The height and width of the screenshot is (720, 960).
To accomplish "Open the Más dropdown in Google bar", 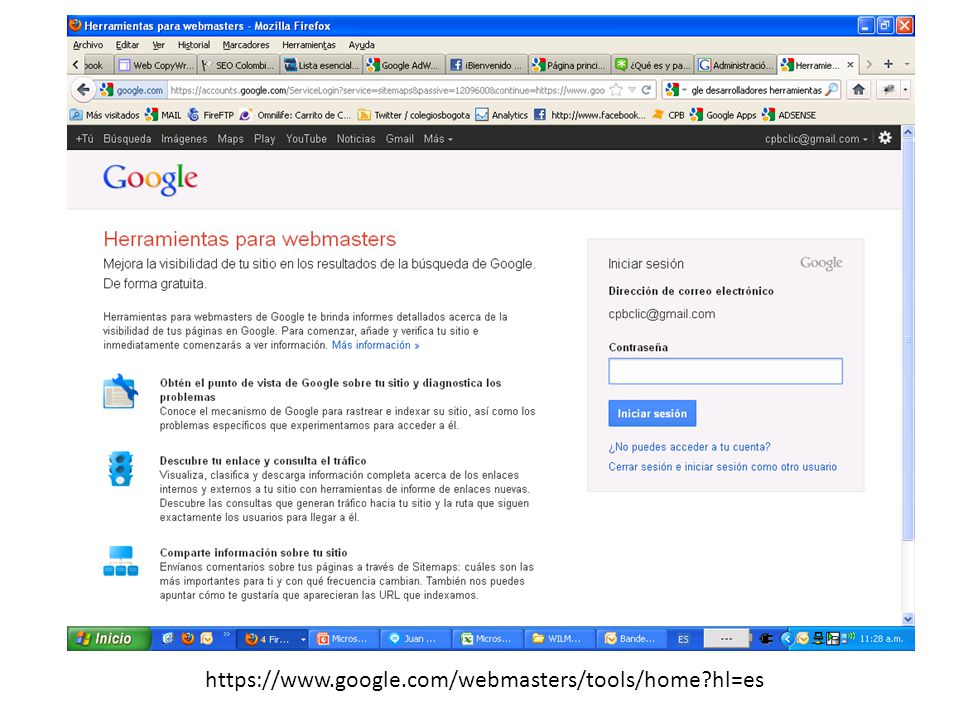I will tap(438, 139).
